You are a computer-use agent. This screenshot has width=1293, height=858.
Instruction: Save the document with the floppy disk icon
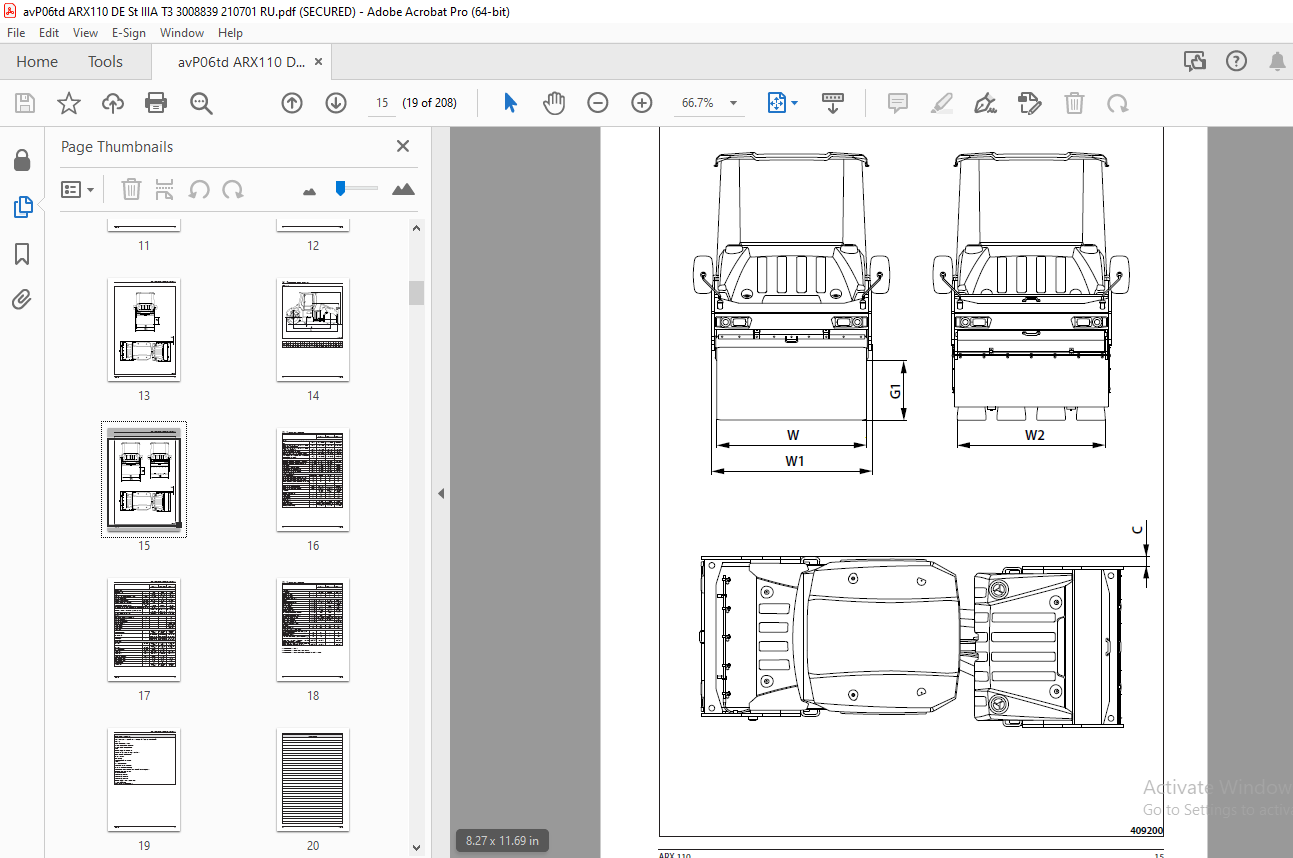[25, 103]
